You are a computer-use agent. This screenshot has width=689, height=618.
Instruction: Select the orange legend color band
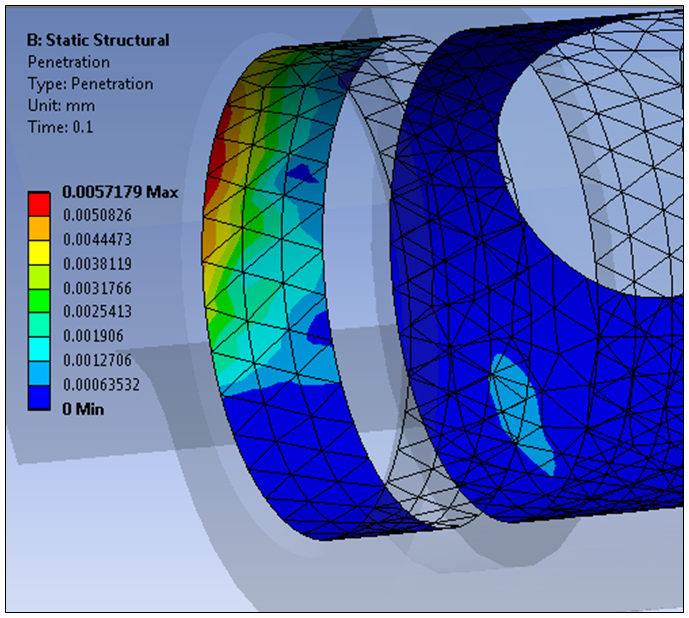coord(38,228)
